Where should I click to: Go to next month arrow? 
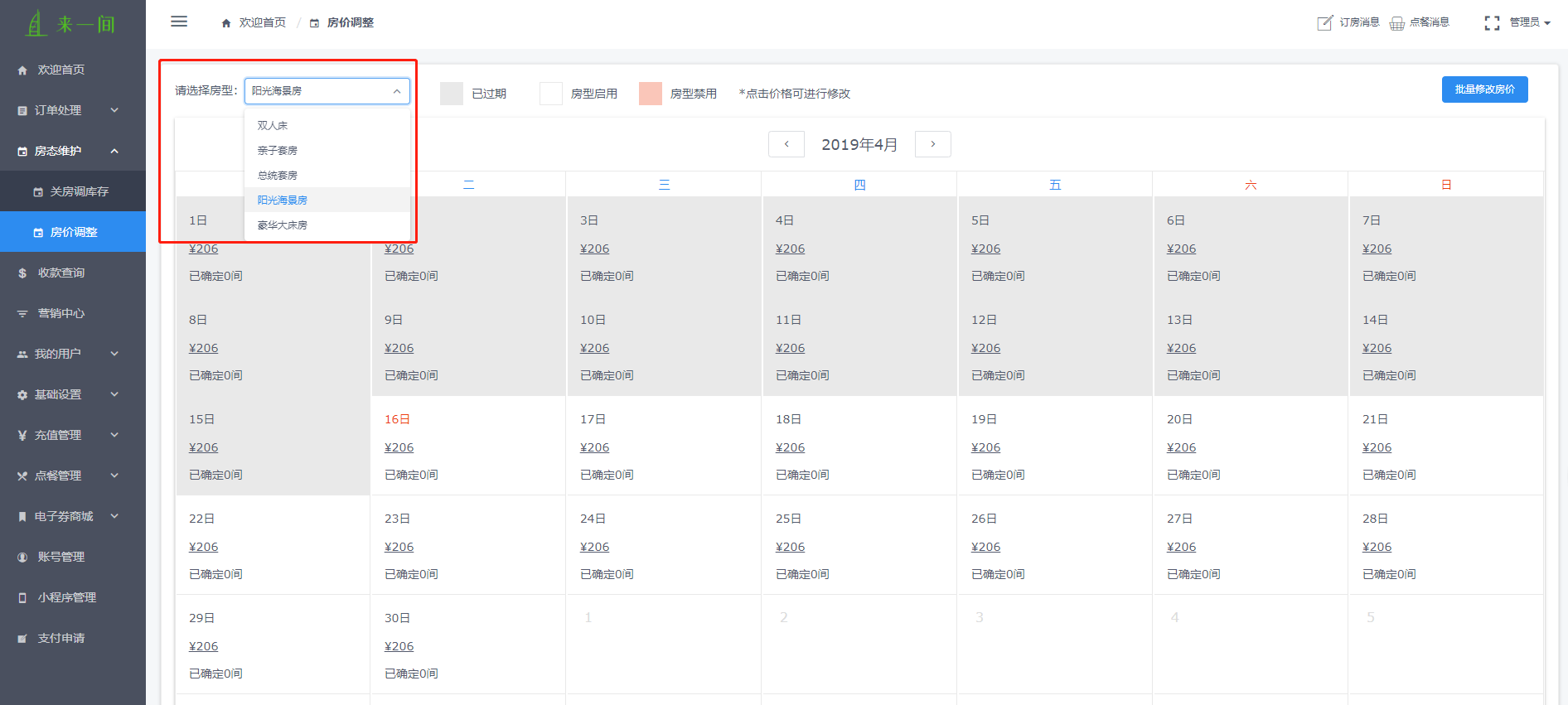pos(932,144)
